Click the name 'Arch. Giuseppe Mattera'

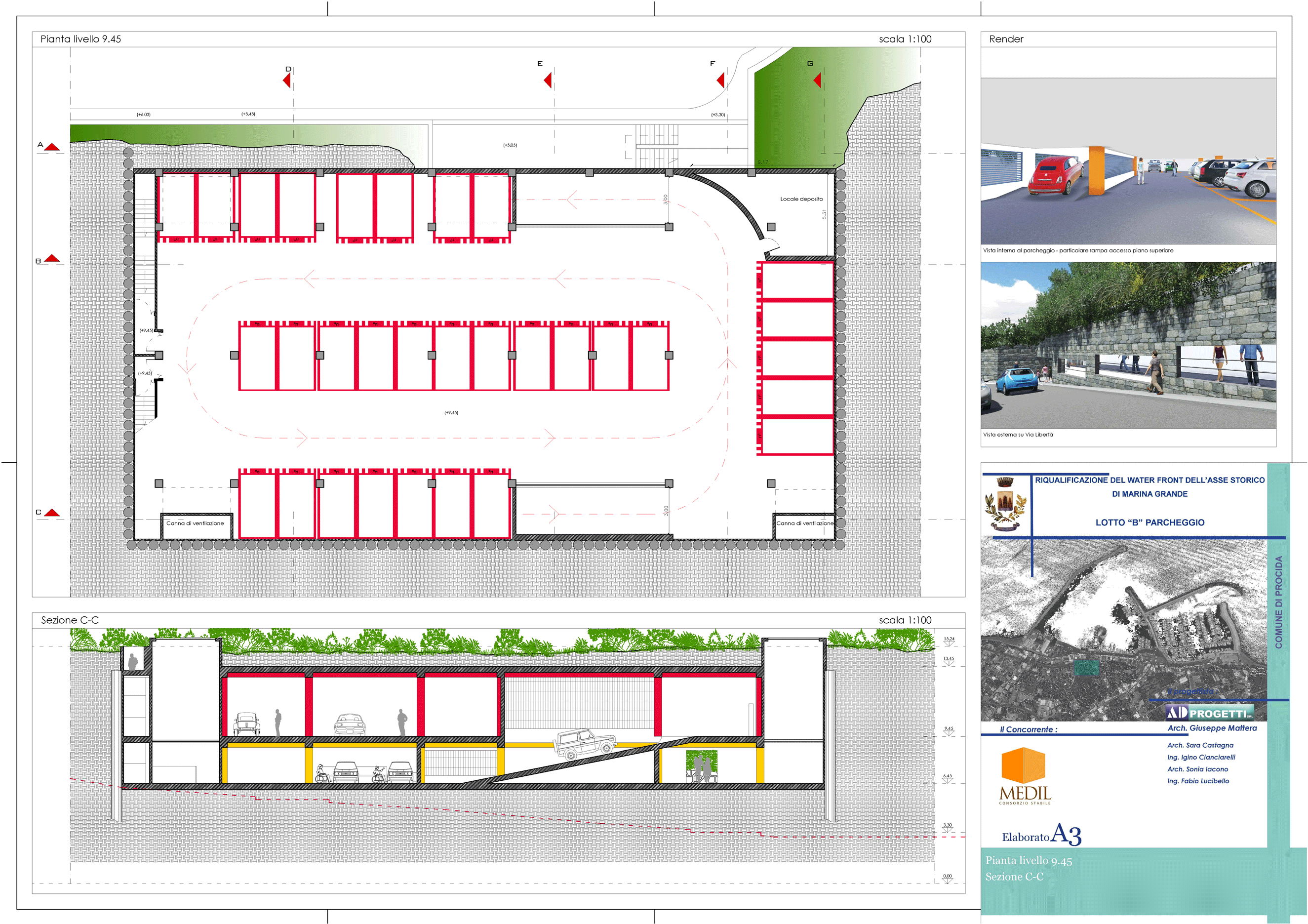pos(1212,728)
